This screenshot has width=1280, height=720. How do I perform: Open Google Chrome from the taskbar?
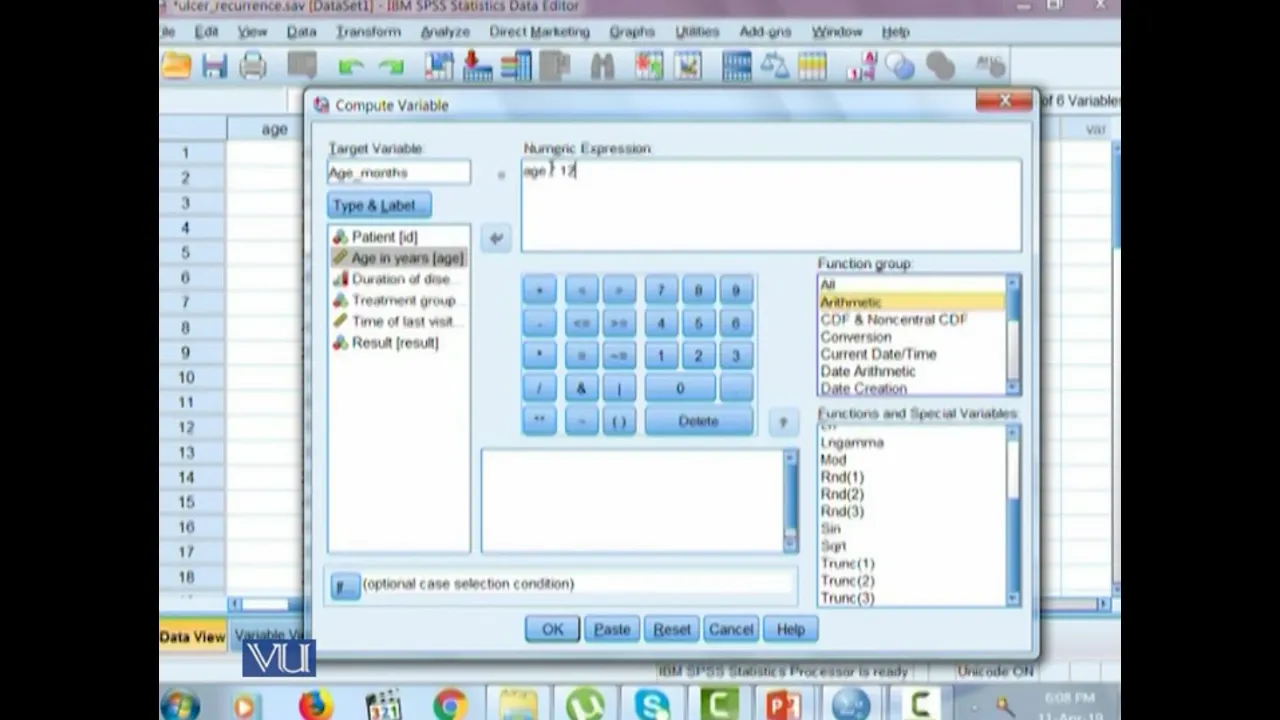pos(450,706)
